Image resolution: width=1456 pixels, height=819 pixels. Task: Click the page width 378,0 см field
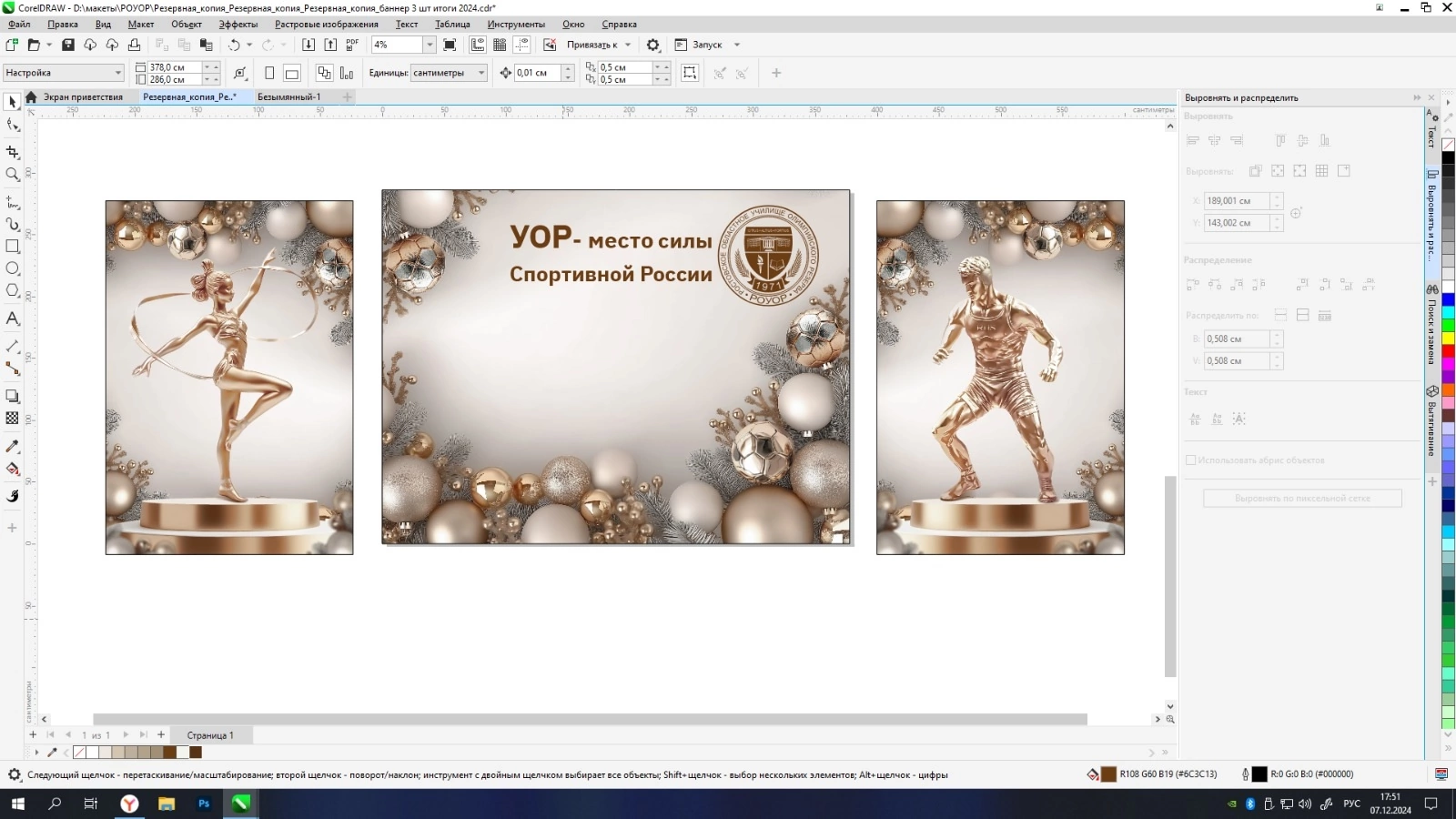[174, 67]
